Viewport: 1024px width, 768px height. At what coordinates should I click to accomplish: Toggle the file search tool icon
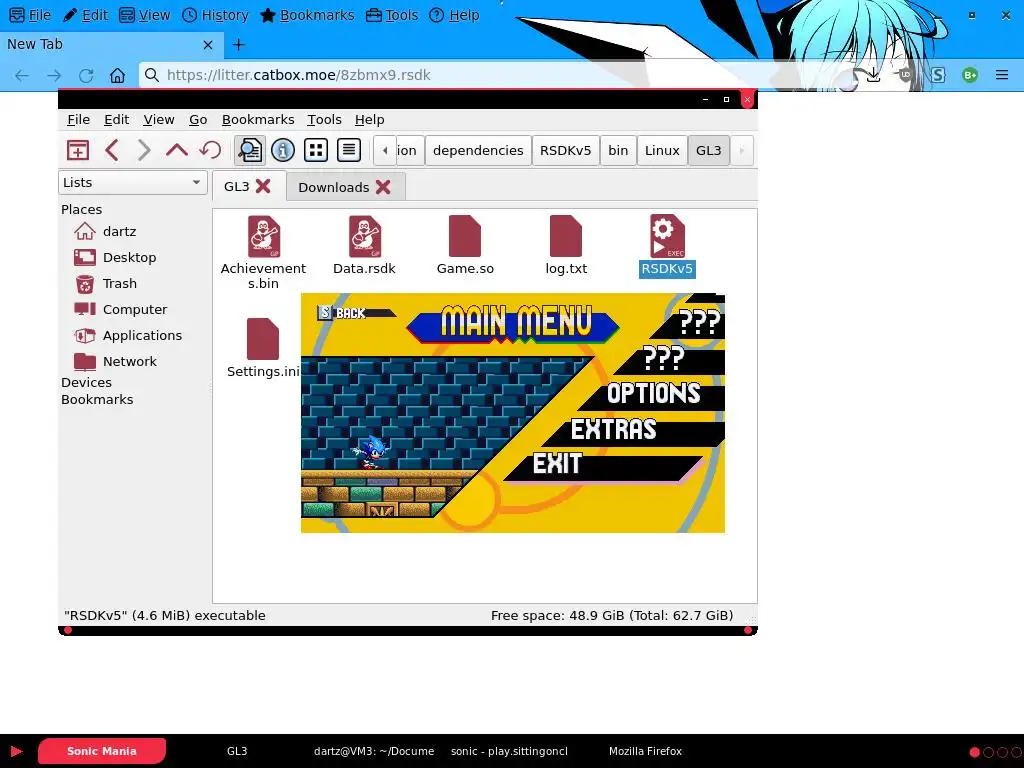249,150
